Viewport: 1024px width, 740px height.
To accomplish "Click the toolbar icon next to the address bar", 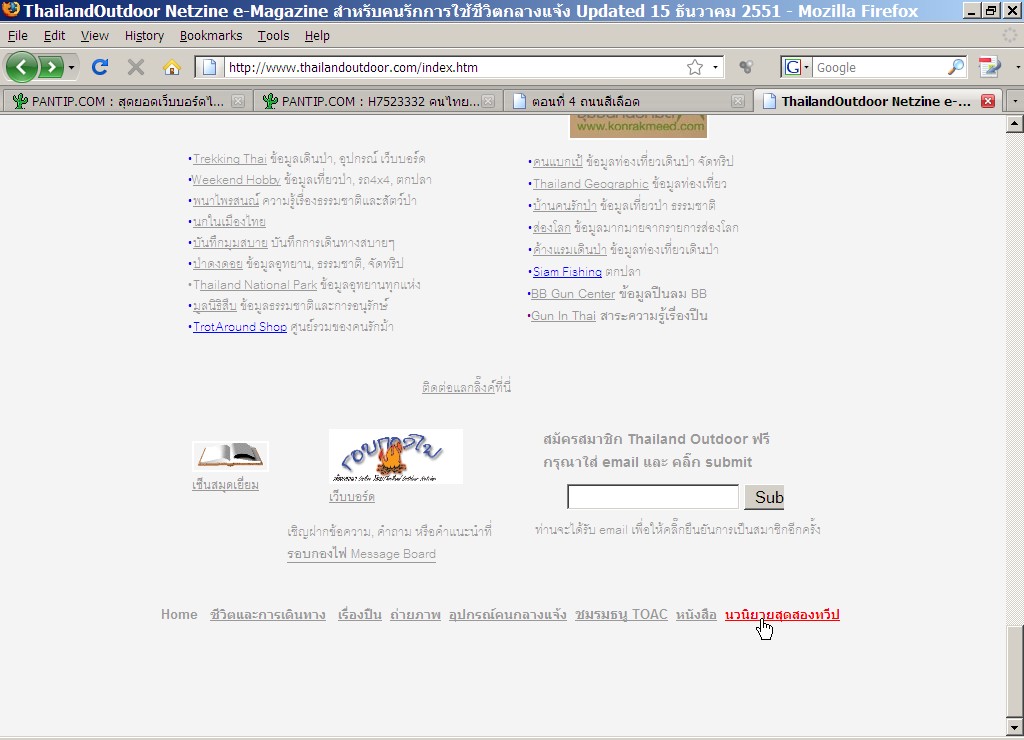I will [x=746, y=67].
